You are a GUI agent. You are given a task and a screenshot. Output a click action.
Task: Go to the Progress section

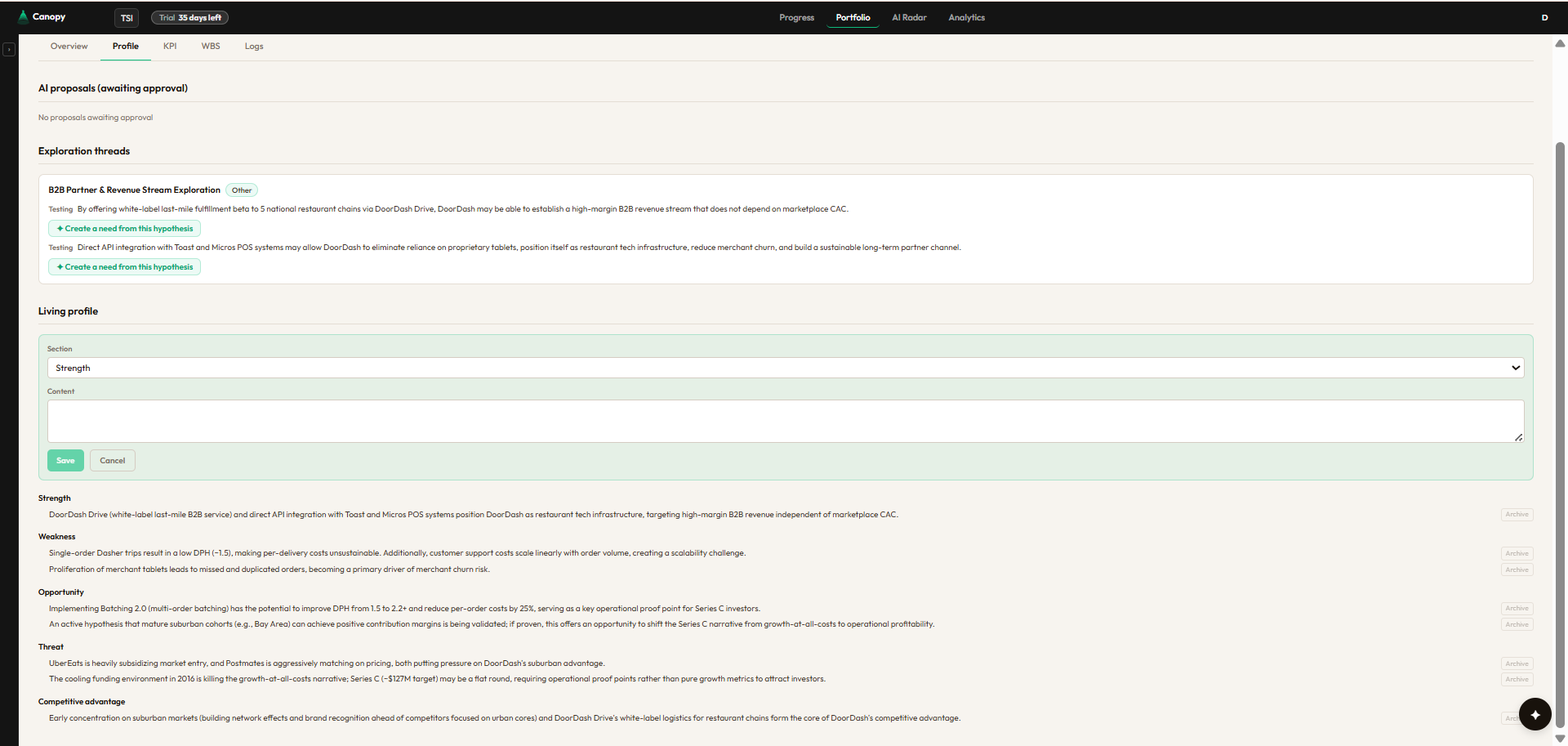[x=796, y=17]
